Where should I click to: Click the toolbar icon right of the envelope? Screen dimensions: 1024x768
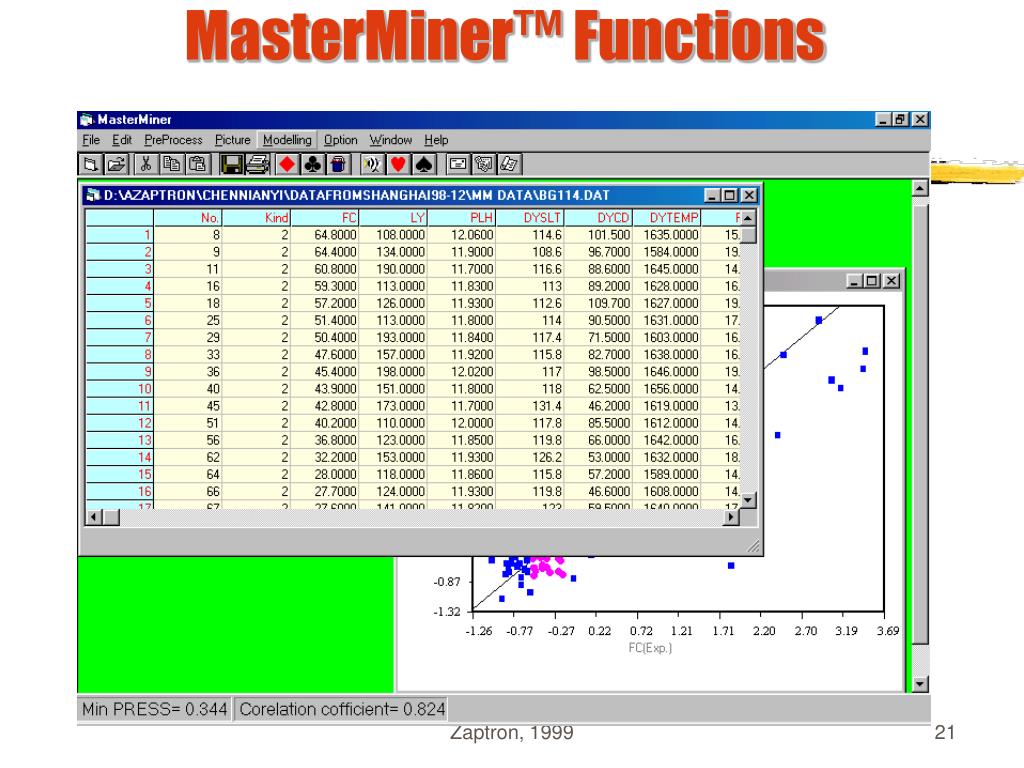click(x=484, y=165)
